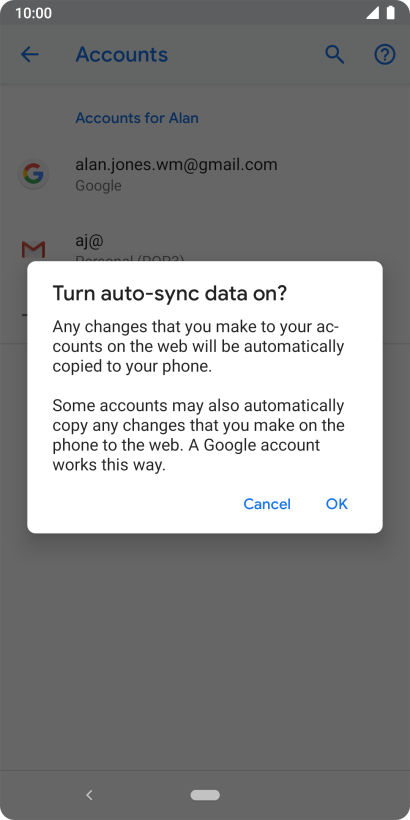The height and width of the screenshot is (820, 410).
Task: Tap the battery icon in status bar
Action: click(390, 13)
